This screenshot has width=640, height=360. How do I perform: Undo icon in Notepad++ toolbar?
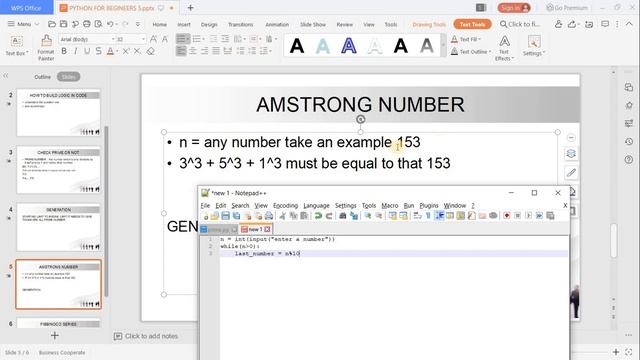click(318, 216)
